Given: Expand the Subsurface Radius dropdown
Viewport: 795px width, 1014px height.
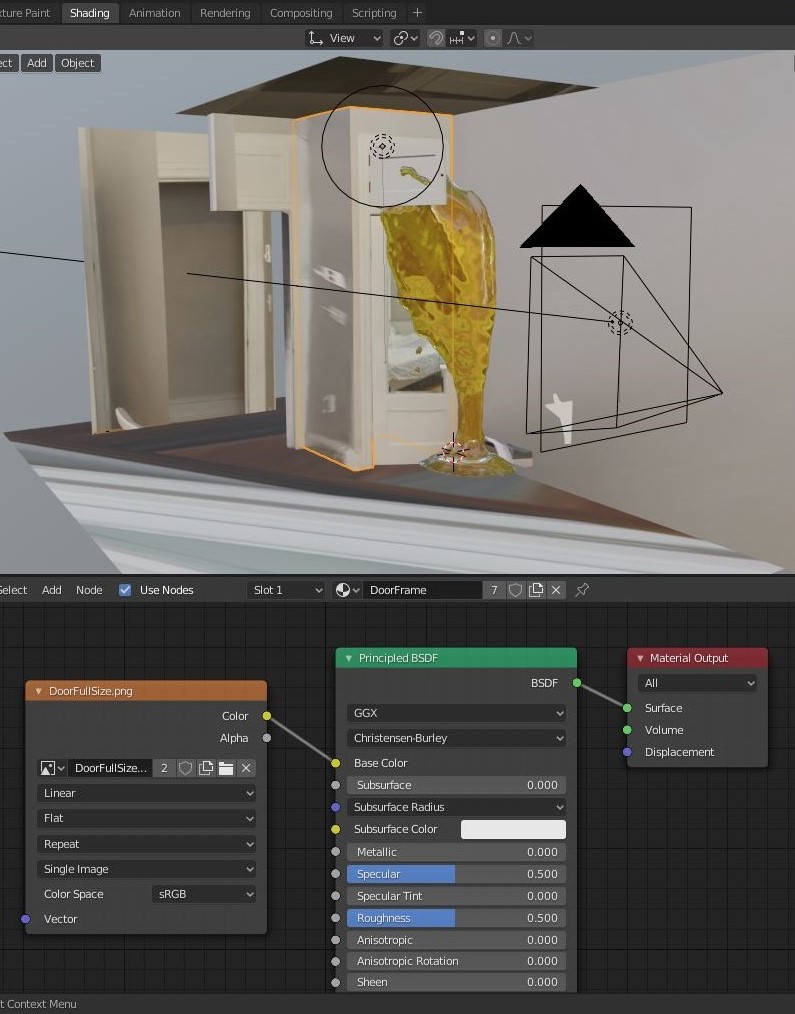Looking at the screenshot, I should tap(456, 807).
